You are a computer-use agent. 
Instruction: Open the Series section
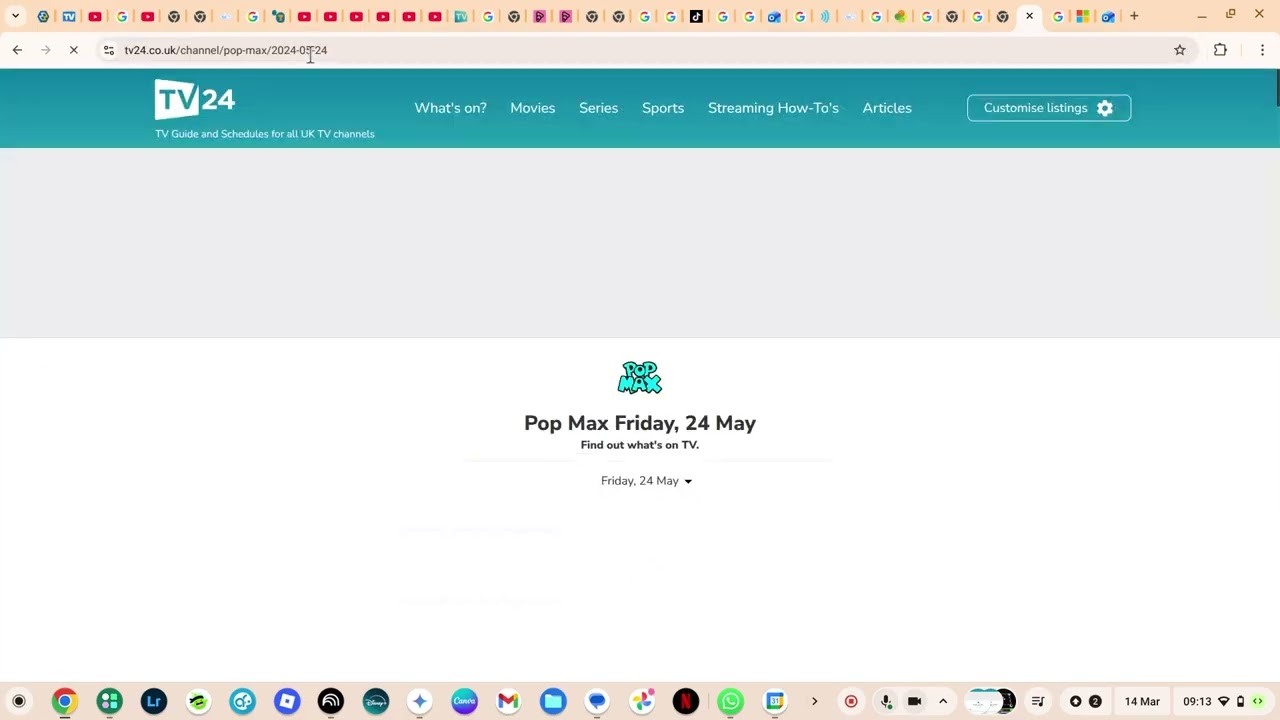point(598,108)
